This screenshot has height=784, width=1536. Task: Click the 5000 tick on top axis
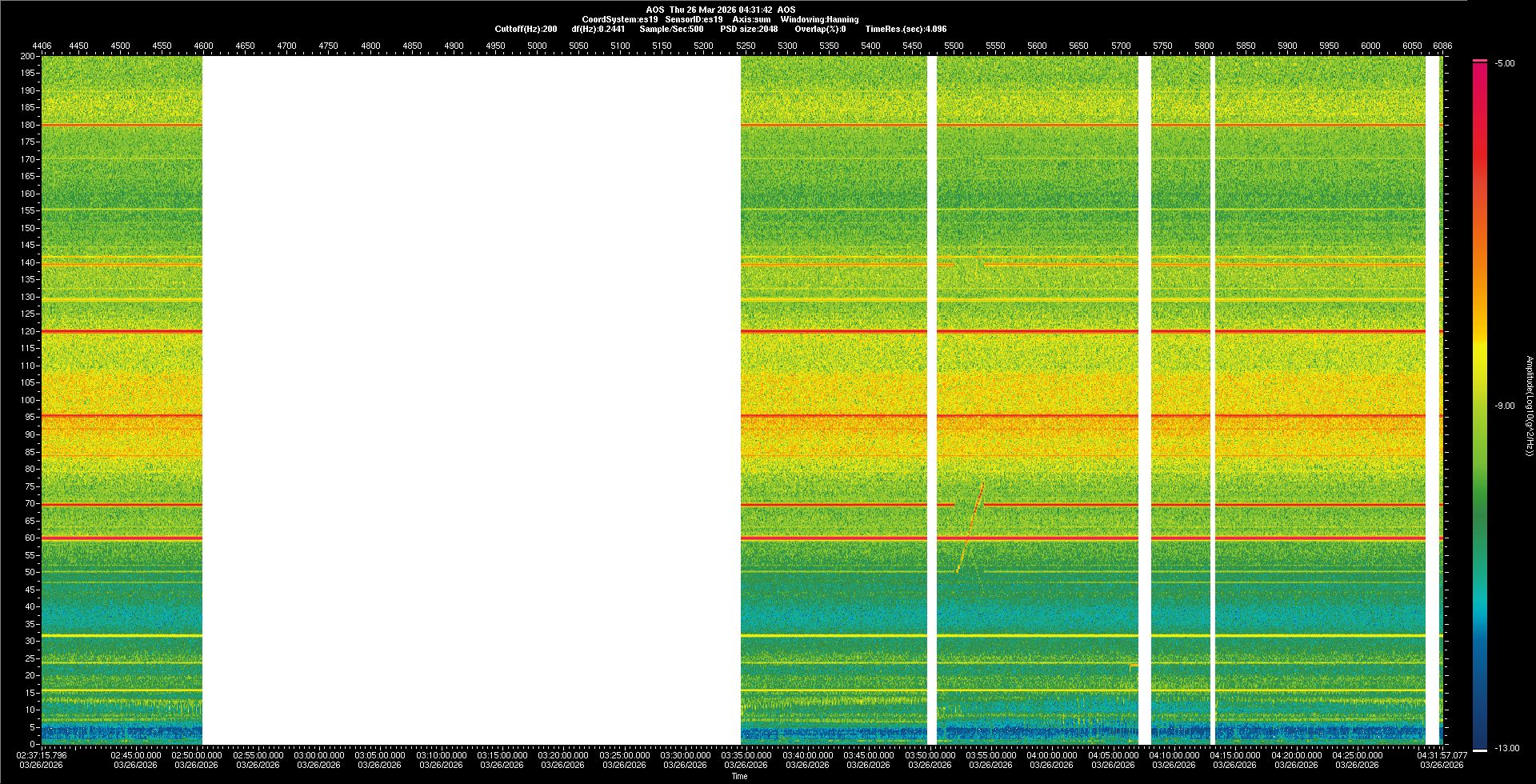[x=537, y=46]
